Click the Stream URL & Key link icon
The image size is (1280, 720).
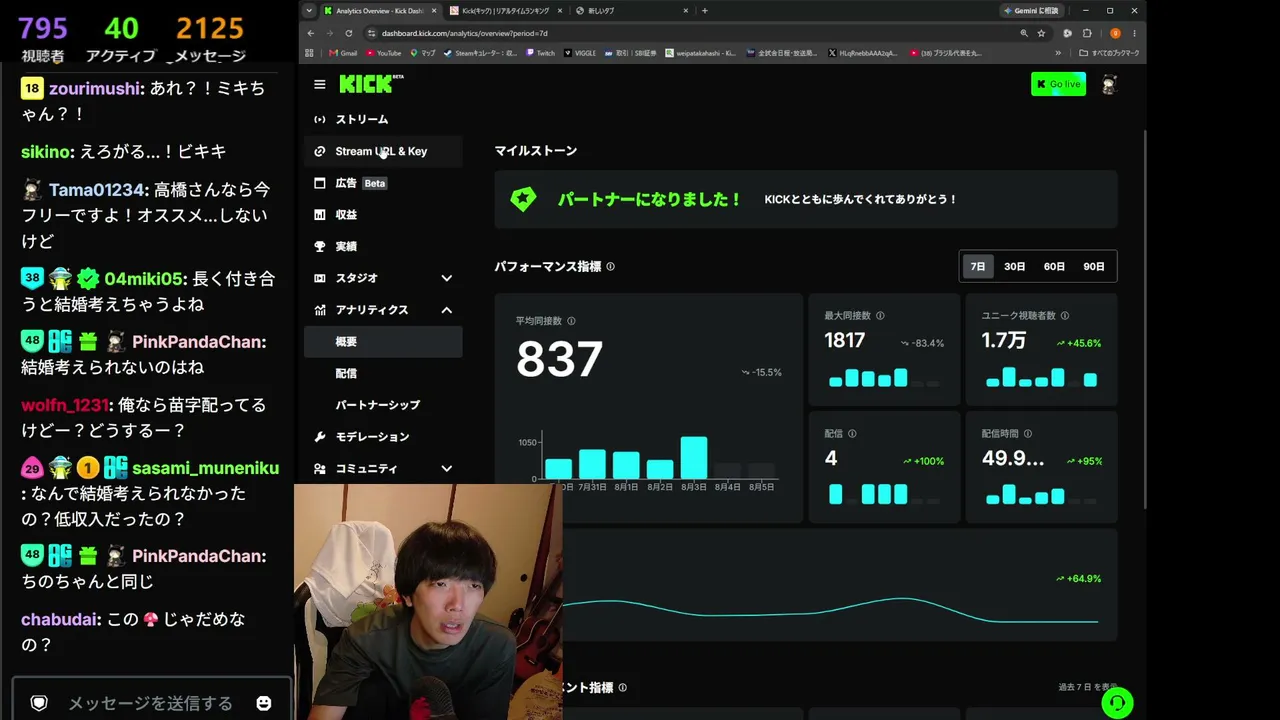(320, 152)
